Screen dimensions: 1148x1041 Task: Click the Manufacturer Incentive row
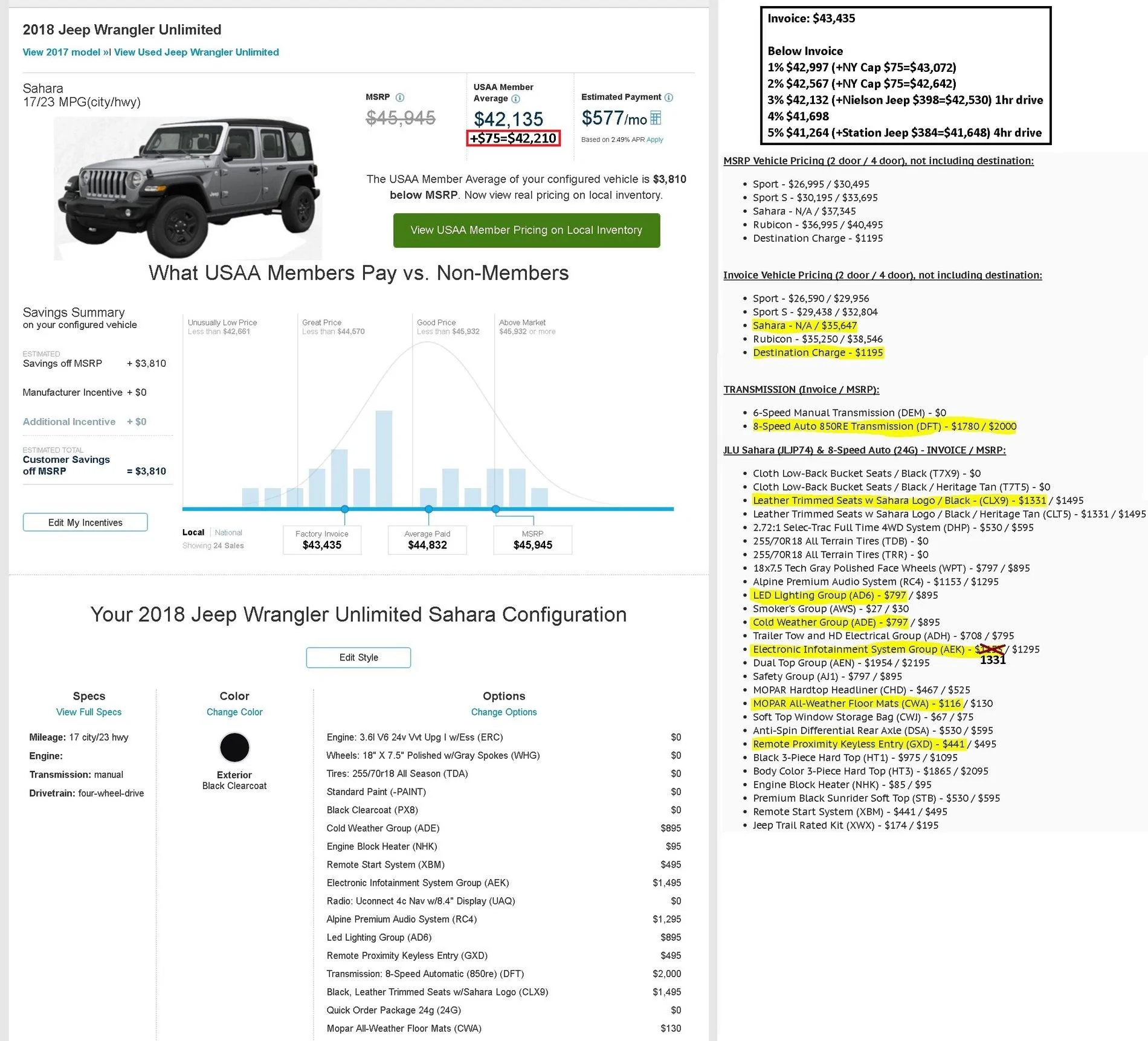pos(85,392)
